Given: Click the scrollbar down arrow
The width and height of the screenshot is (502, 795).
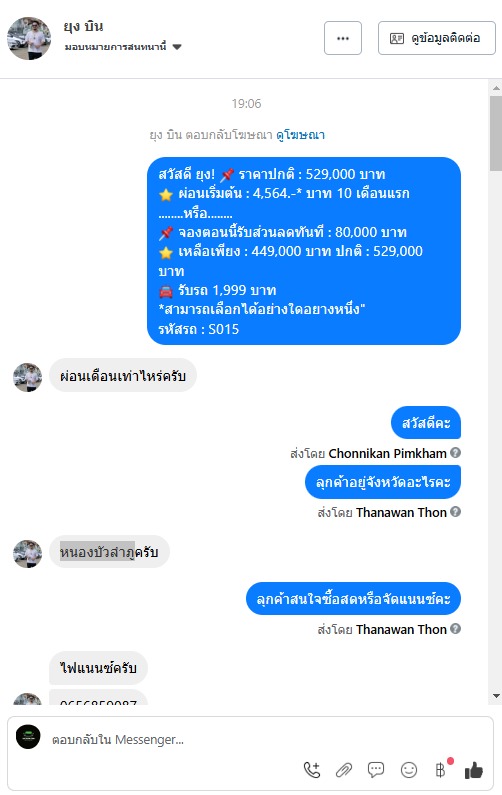Looking at the screenshot, I should [496, 696].
